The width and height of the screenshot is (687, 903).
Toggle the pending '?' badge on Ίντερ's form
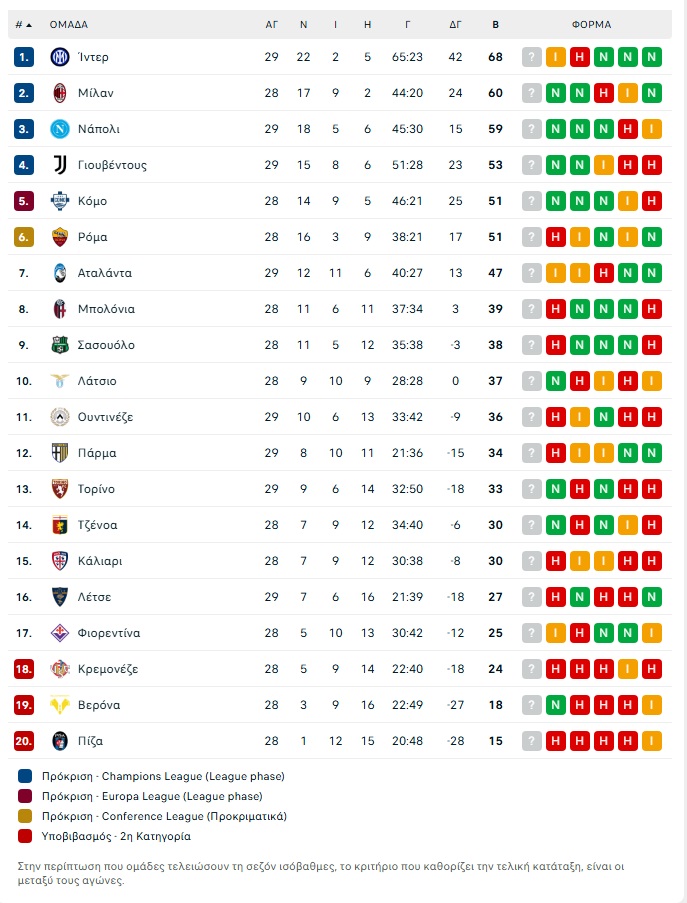click(x=530, y=56)
